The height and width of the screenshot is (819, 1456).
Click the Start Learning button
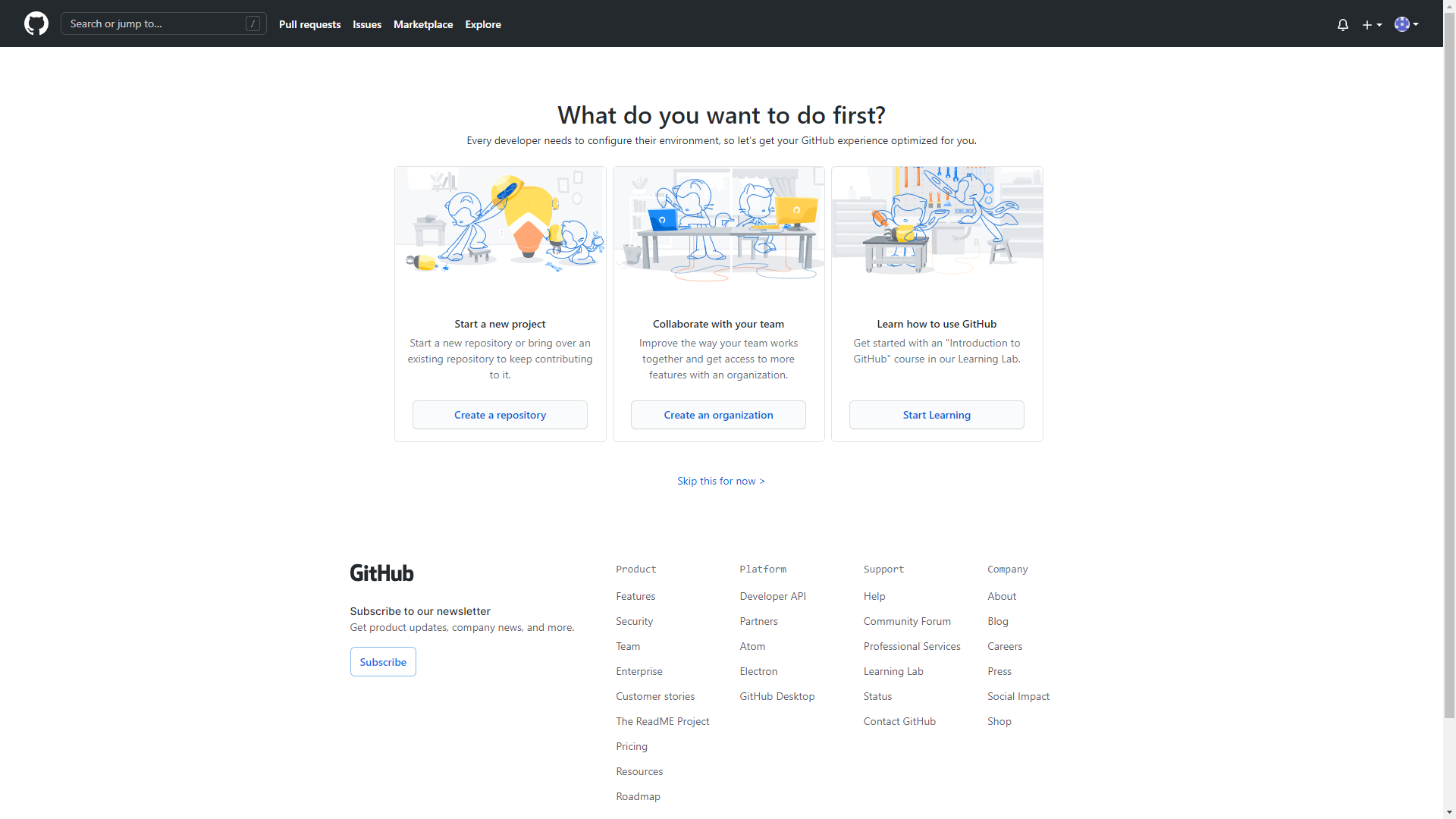coord(937,415)
